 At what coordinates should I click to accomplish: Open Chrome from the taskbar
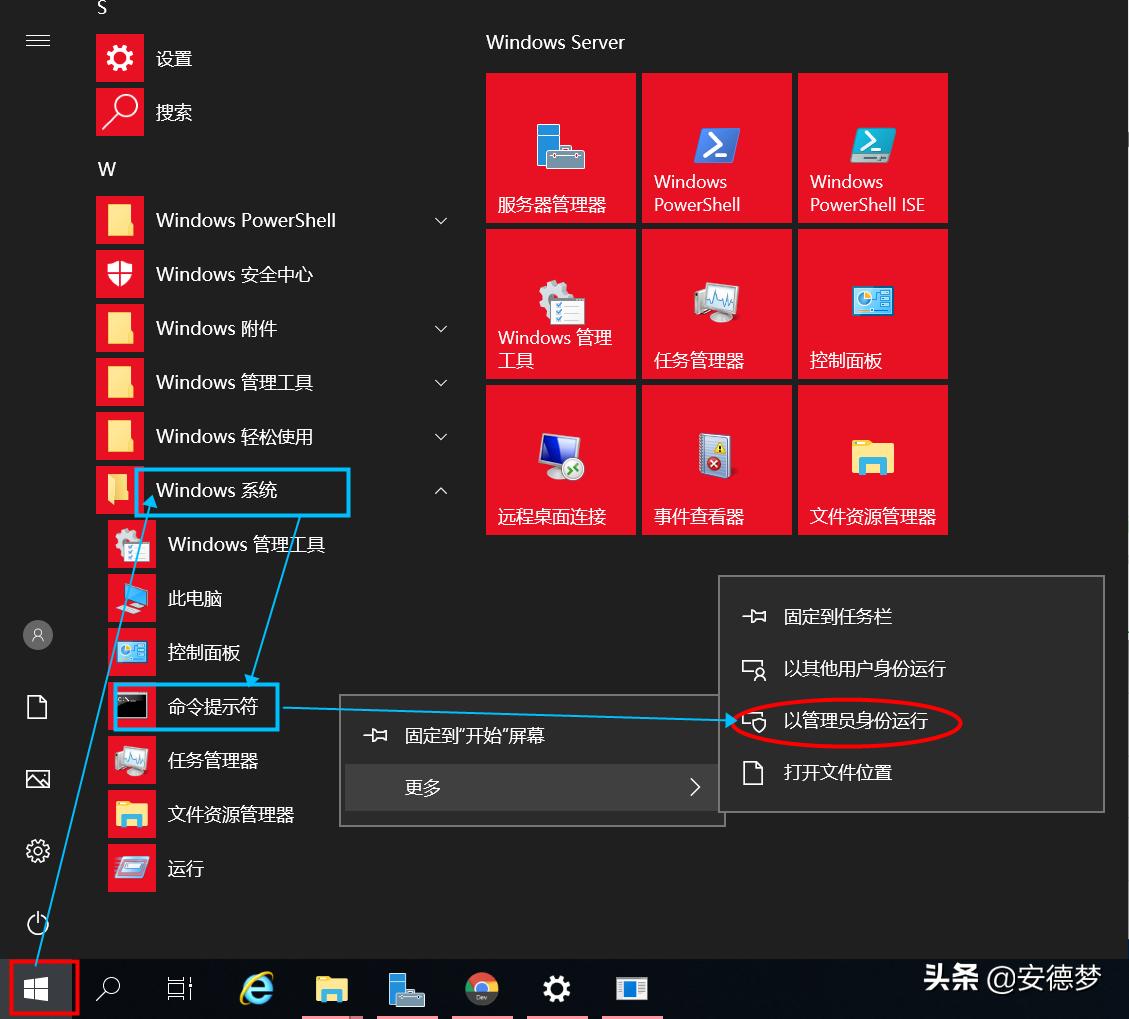point(482,988)
